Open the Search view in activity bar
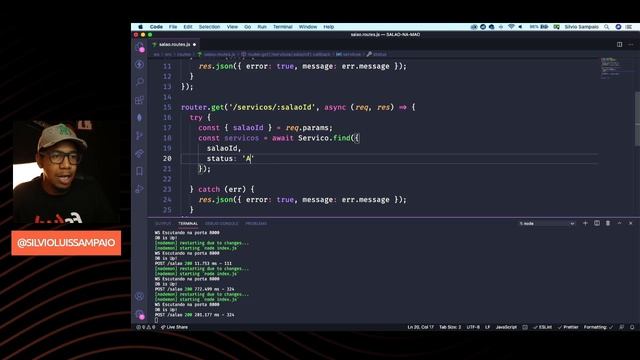The width and height of the screenshot is (640, 360). point(140,82)
